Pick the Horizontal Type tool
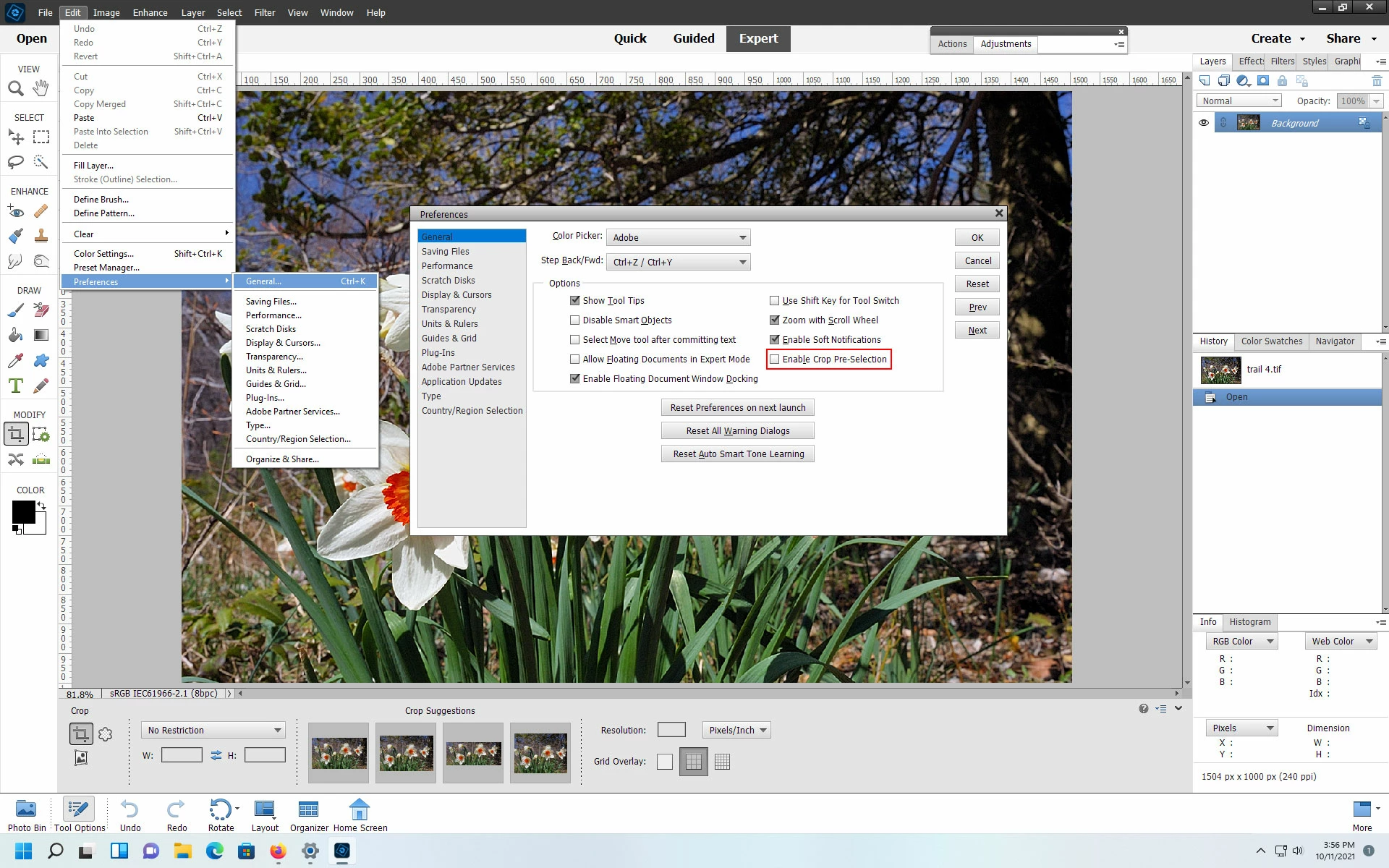 tap(16, 386)
